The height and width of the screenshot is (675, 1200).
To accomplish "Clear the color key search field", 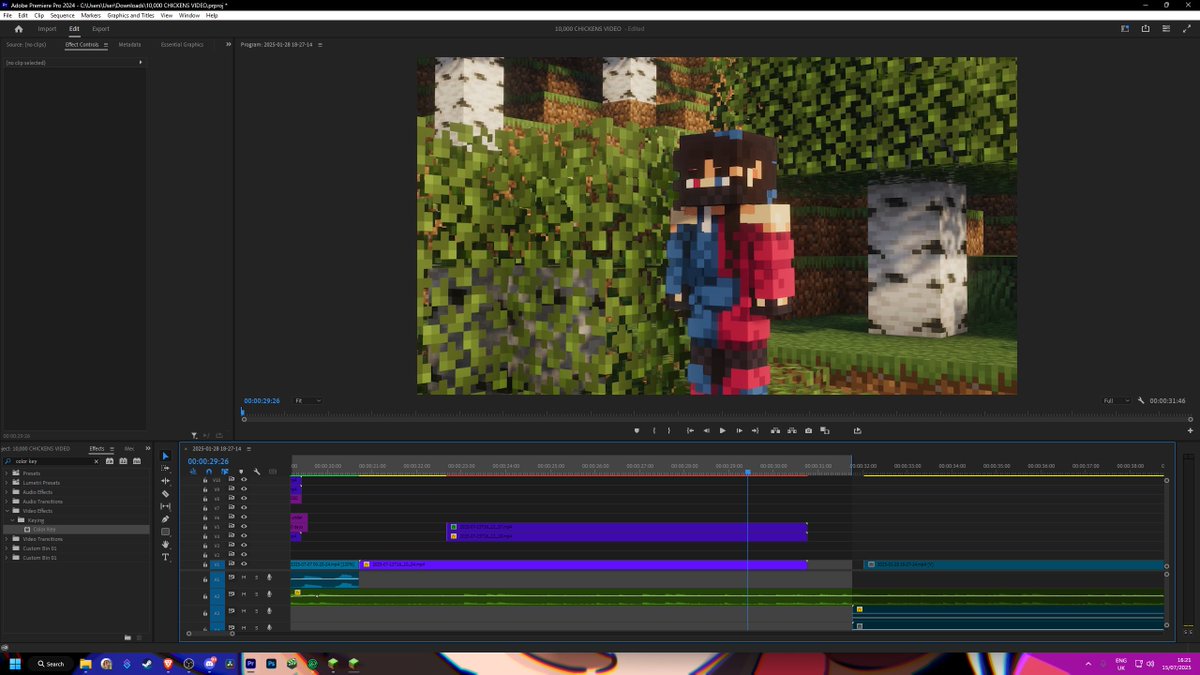I will (x=96, y=461).
